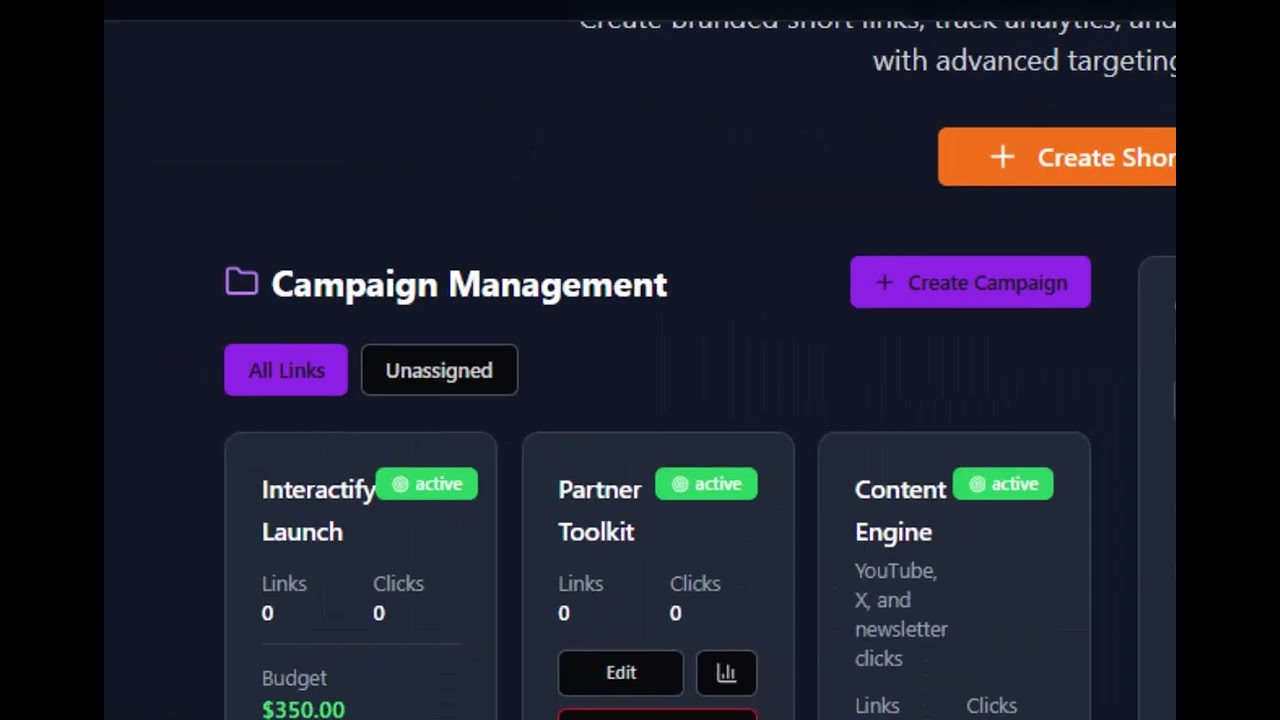Image resolution: width=1280 pixels, height=720 pixels.
Task: Open the Partner Toolkit campaign title
Action: pos(600,510)
